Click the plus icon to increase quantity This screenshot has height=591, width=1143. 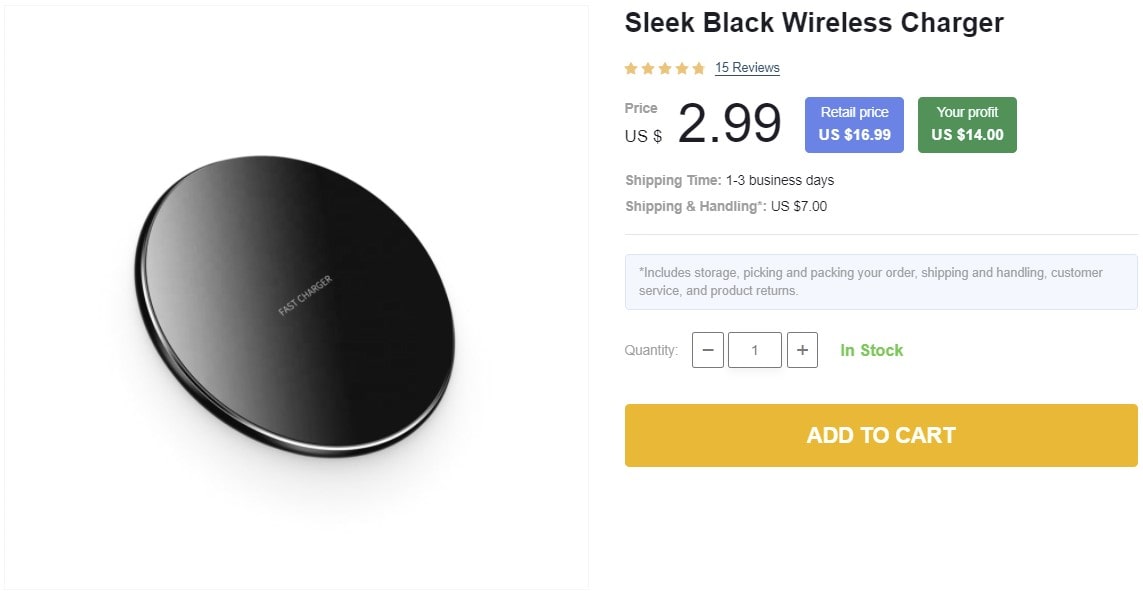802,350
